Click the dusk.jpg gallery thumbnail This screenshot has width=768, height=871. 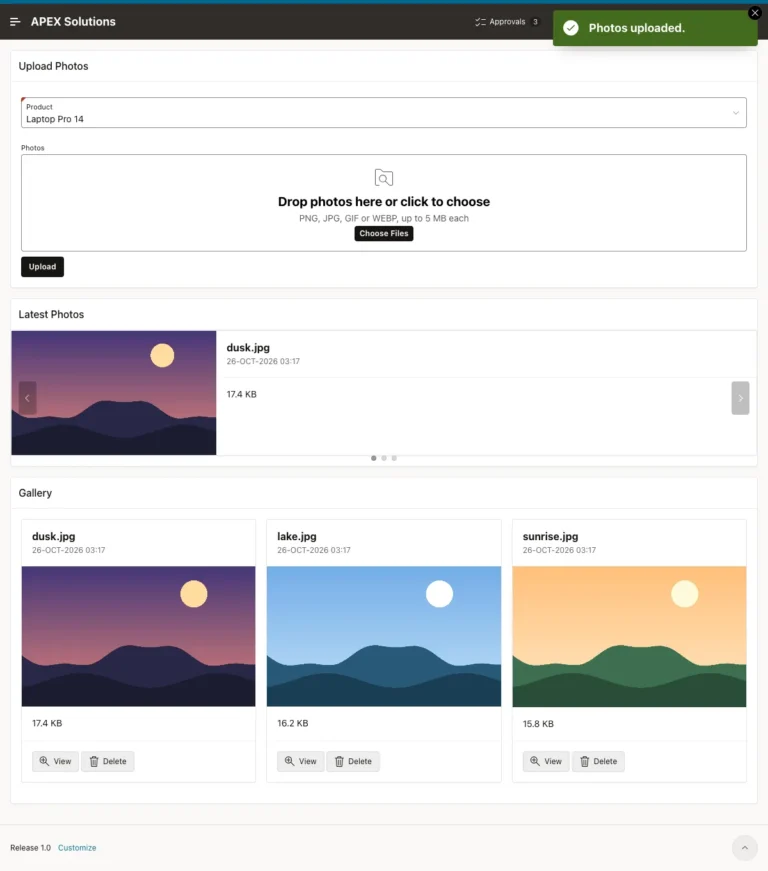138,637
